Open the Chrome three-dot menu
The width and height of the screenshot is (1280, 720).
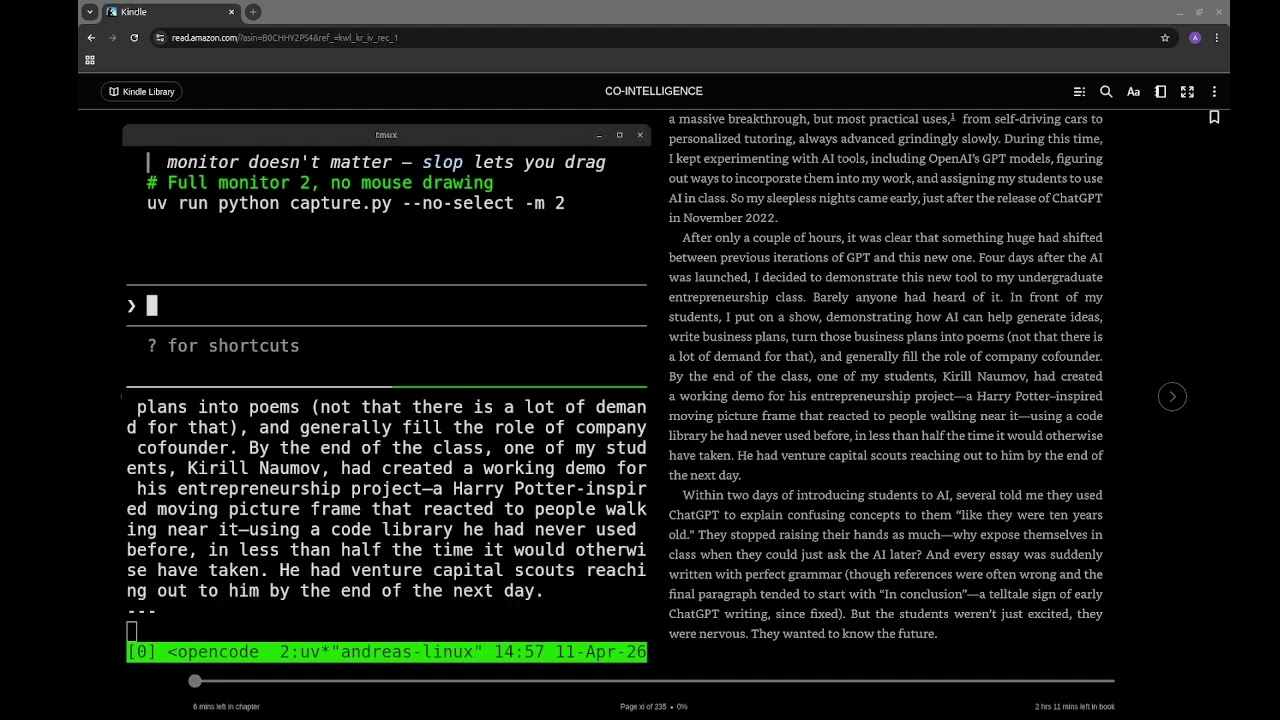coord(1216,38)
